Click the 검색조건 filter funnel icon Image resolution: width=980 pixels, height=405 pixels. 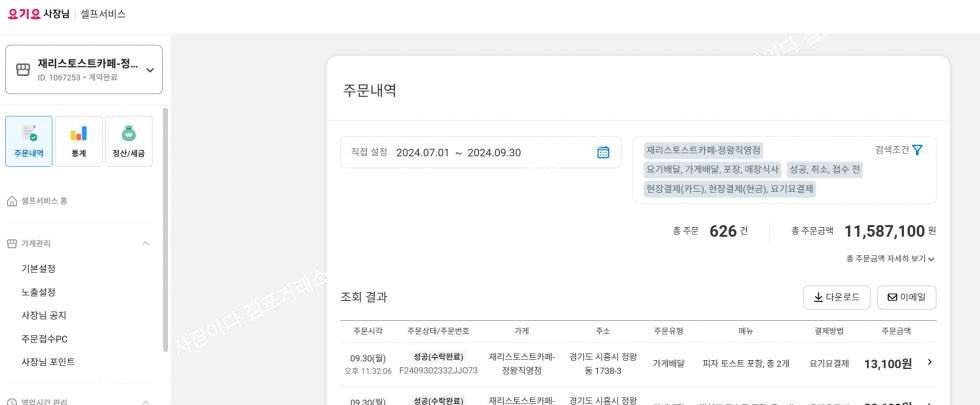(917, 150)
